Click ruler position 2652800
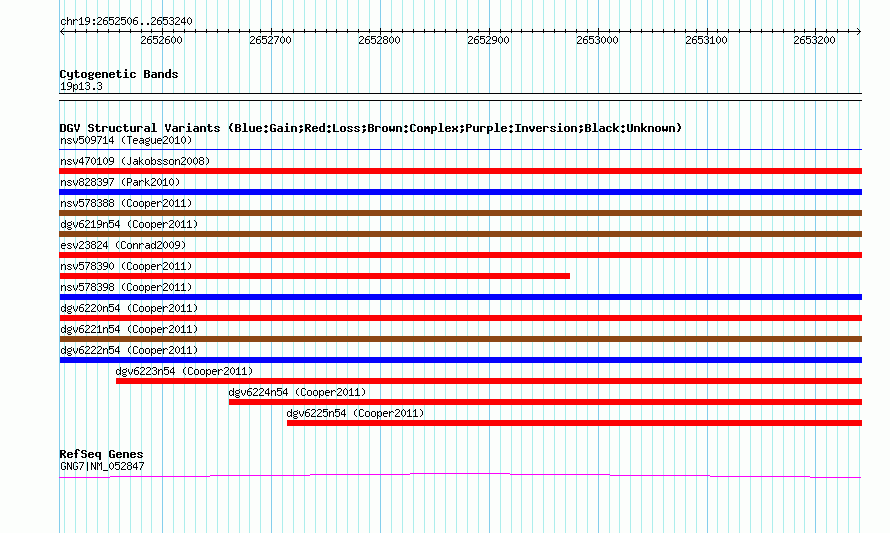This screenshot has width=890, height=533. [x=379, y=40]
